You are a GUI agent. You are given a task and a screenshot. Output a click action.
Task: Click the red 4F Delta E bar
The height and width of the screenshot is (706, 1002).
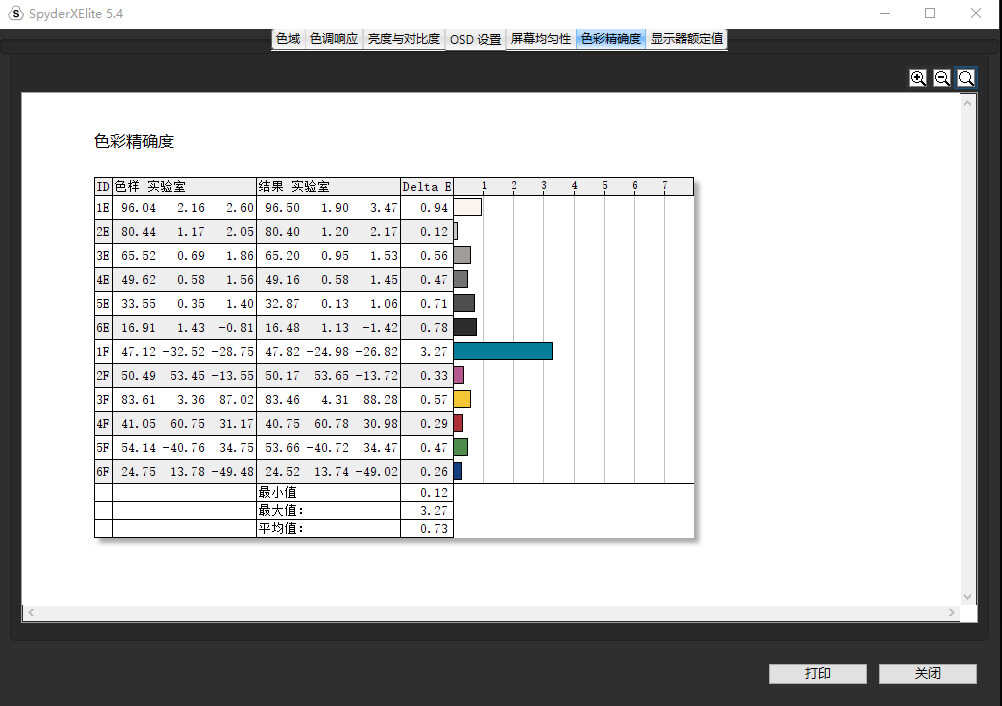click(x=458, y=423)
